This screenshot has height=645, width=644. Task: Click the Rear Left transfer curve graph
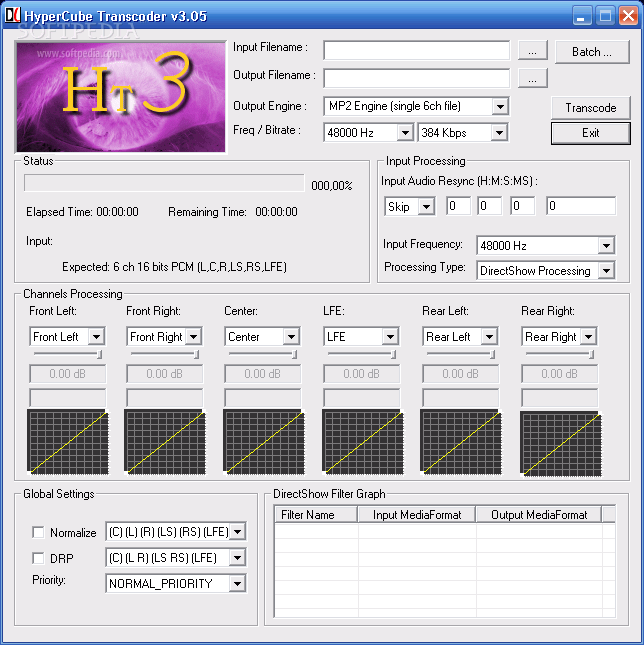tap(461, 442)
